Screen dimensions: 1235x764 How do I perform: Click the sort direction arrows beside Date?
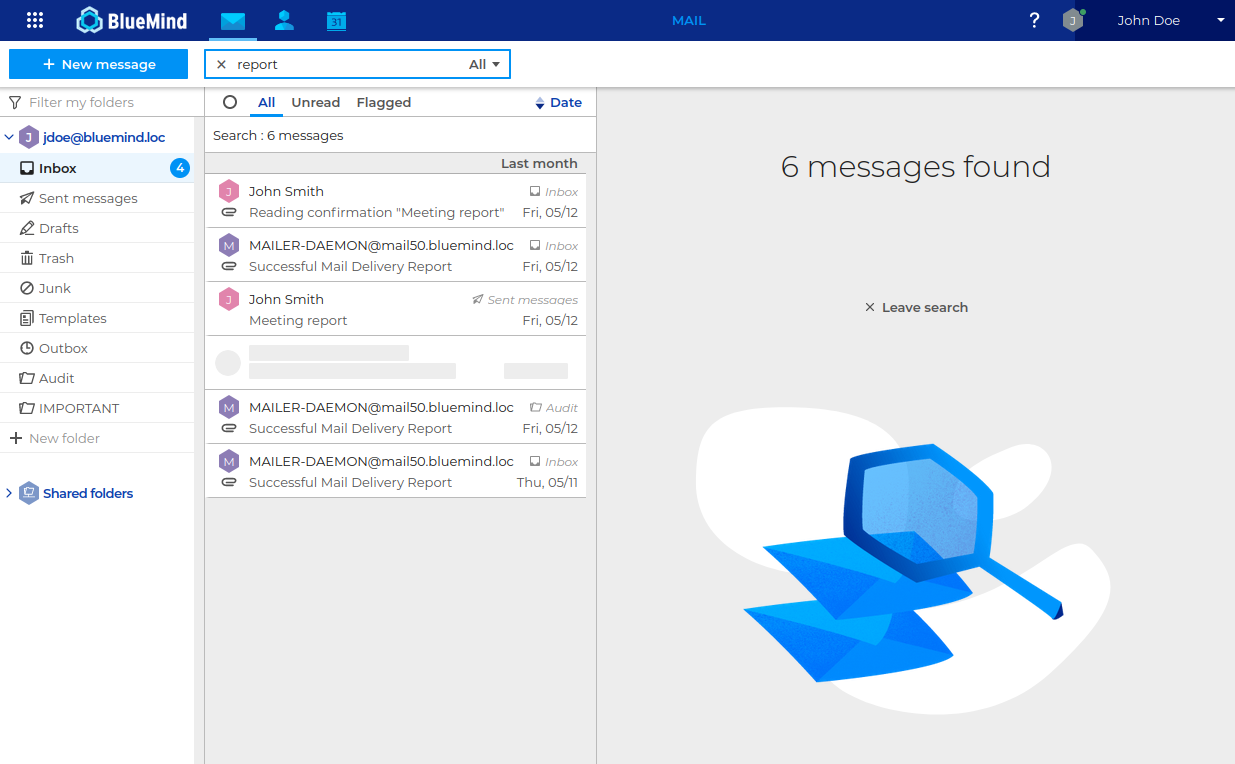pyautogui.click(x=540, y=103)
